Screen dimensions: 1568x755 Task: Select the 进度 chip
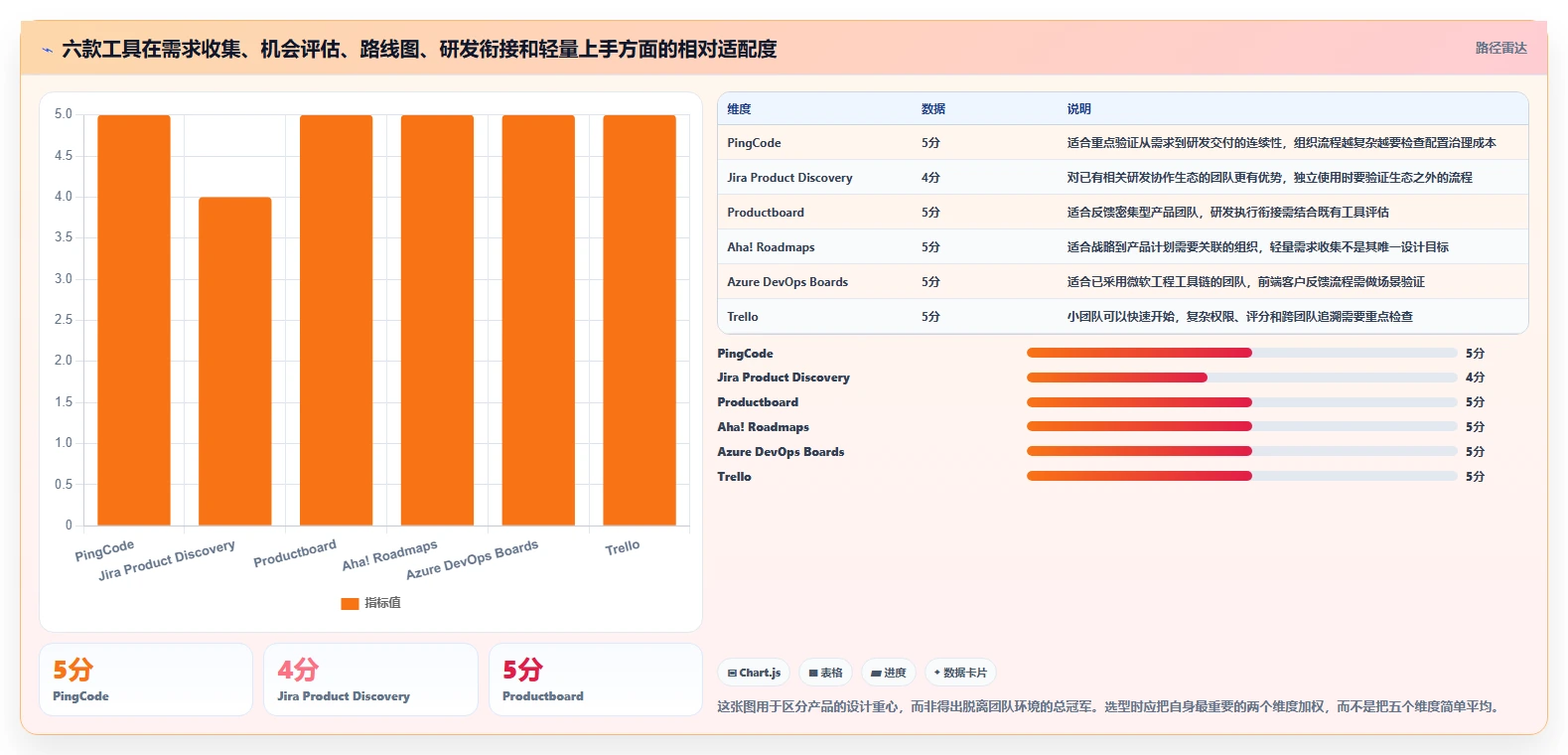pos(889,673)
